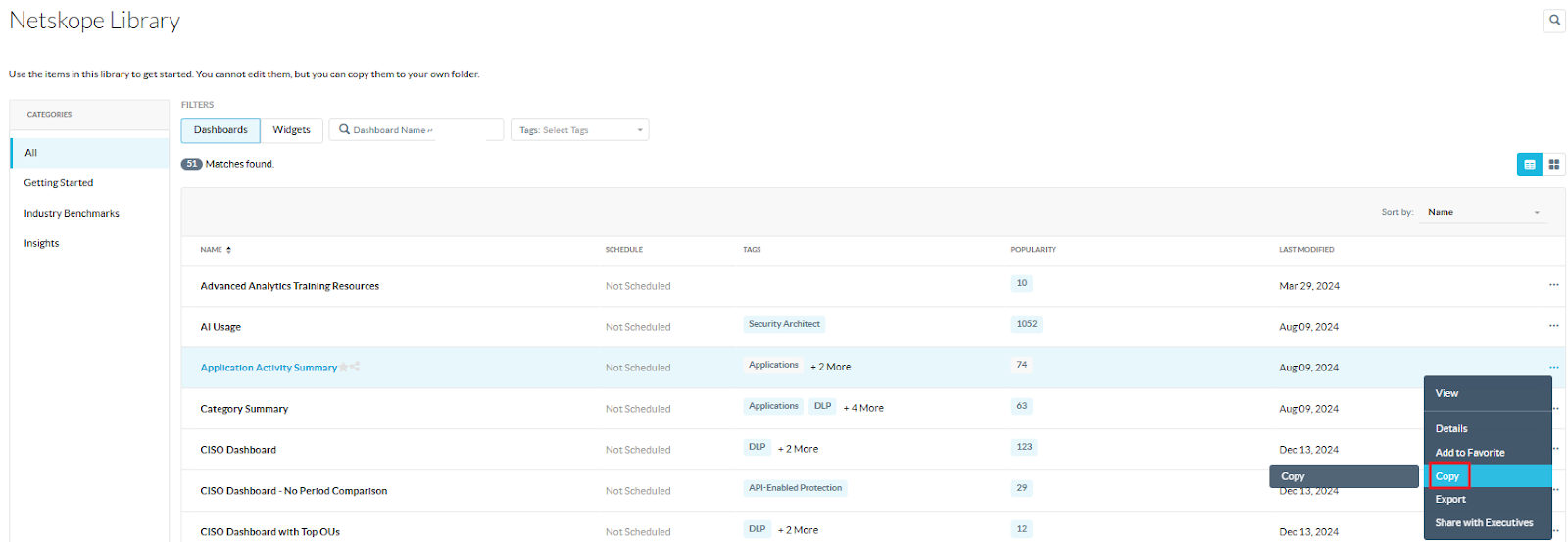The width and height of the screenshot is (1568, 542).
Task: Choose Details from the context menu
Action: [1488, 428]
